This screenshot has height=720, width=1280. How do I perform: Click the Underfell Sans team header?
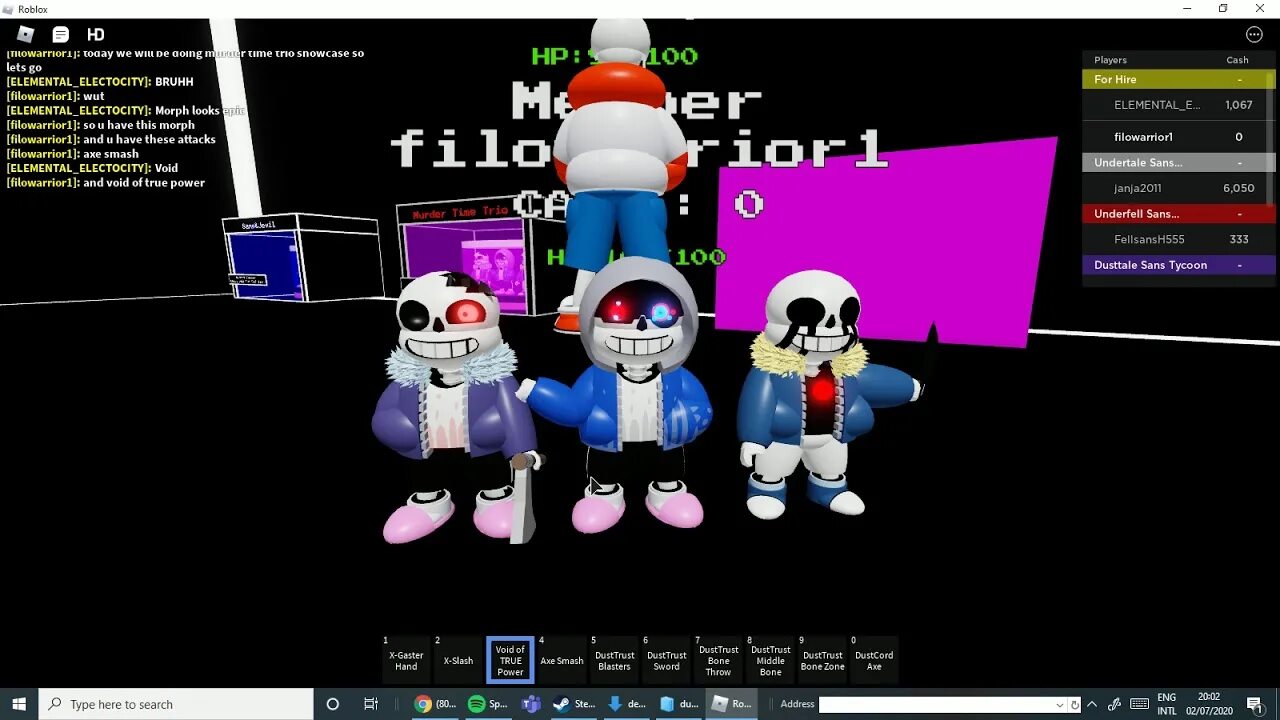coord(1175,214)
